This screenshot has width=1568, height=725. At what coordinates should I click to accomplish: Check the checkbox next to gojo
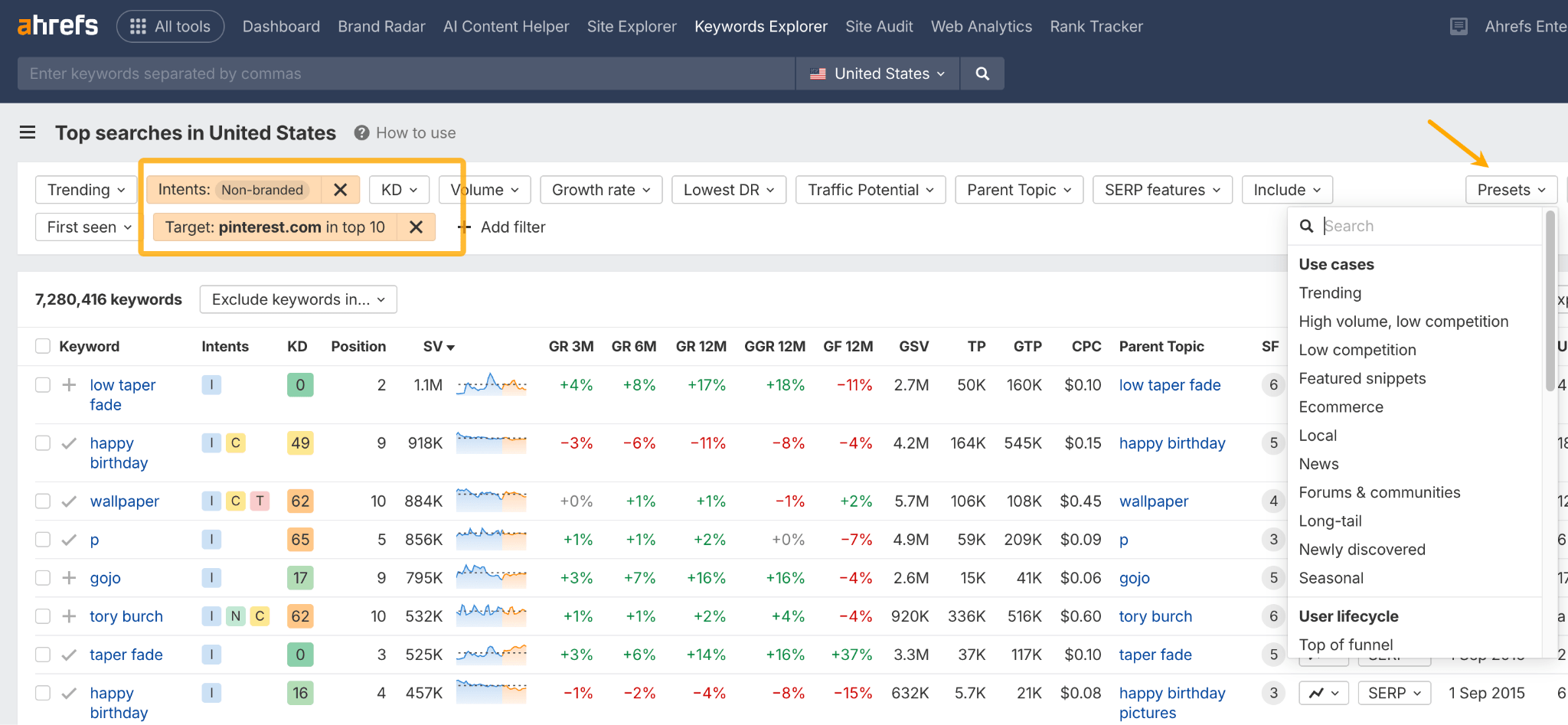coord(42,577)
